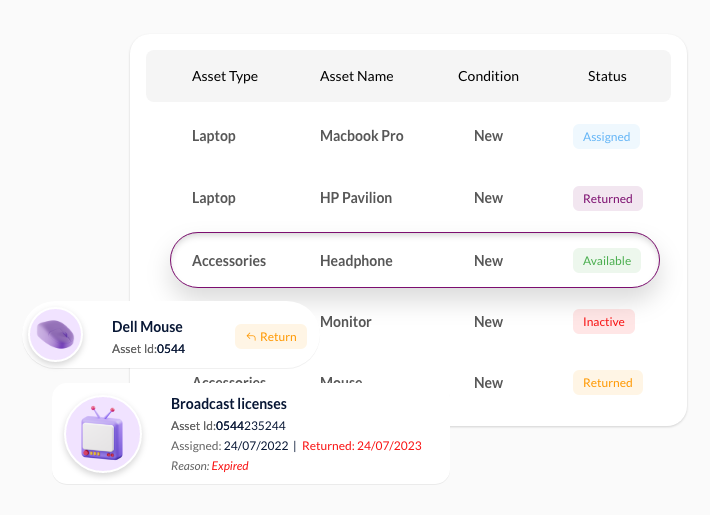Select the highlighted Headphone row
This screenshot has width=710, height=515.
click(415, 260)
